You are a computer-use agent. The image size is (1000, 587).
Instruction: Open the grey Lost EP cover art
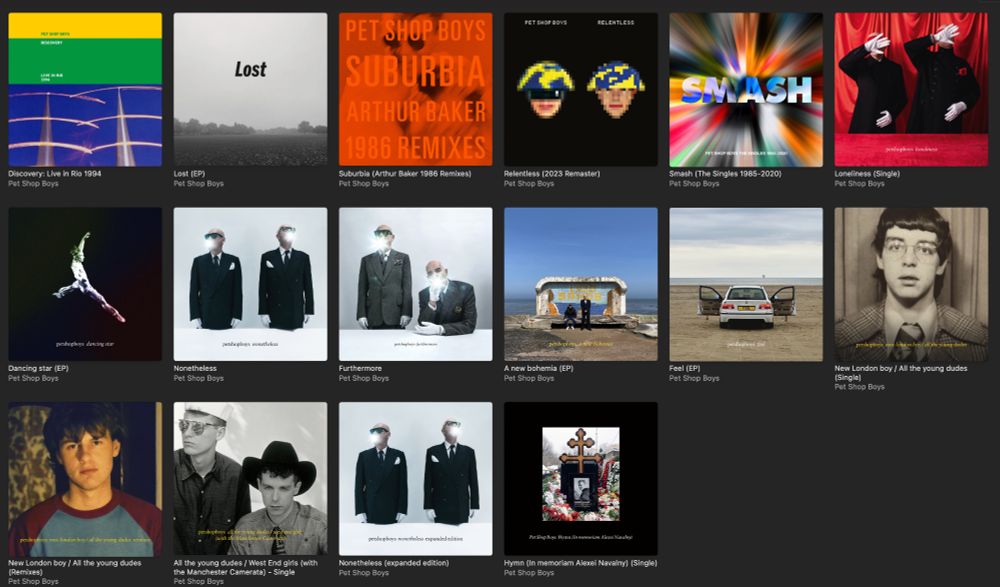click(x=250, y=89)
